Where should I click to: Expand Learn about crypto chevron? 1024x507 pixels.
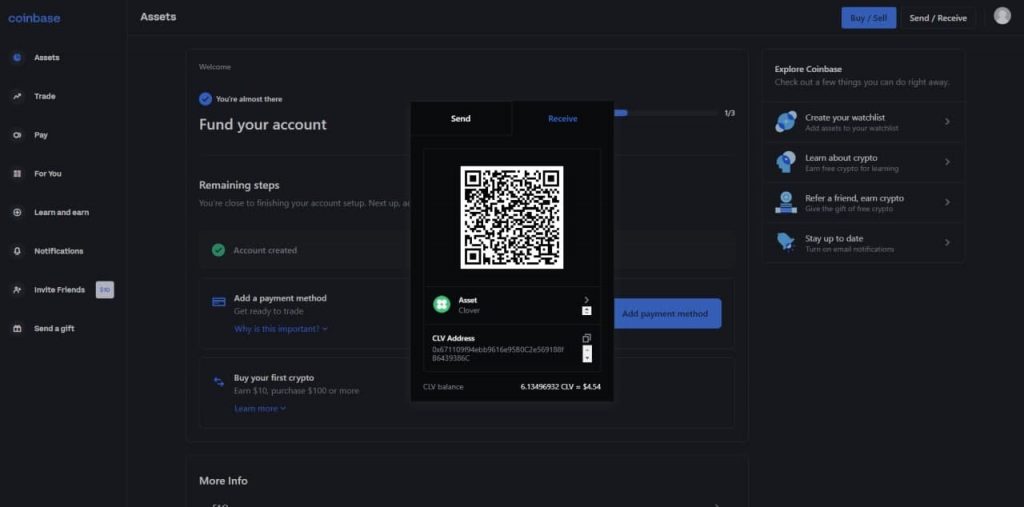pos(948,162)
